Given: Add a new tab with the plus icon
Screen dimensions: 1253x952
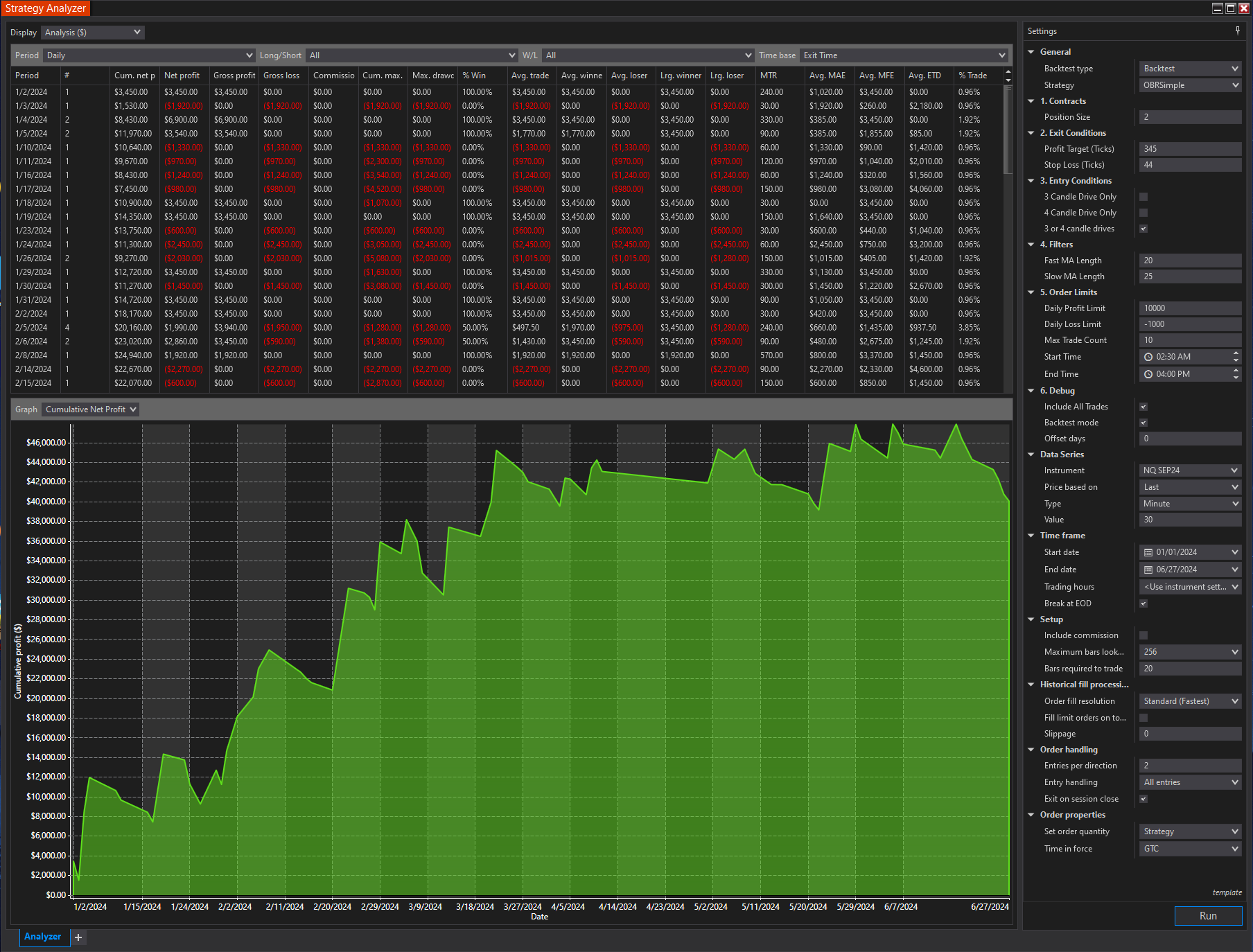Looking at the screenshot, I should [x=78, y=937].
